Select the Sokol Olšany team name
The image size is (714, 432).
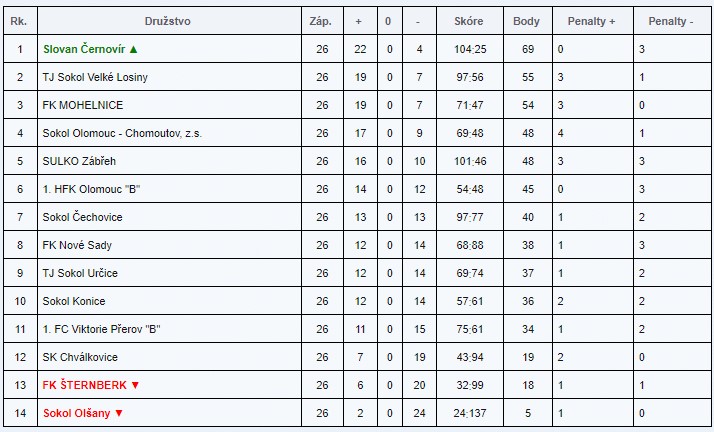tap(77, 413)
